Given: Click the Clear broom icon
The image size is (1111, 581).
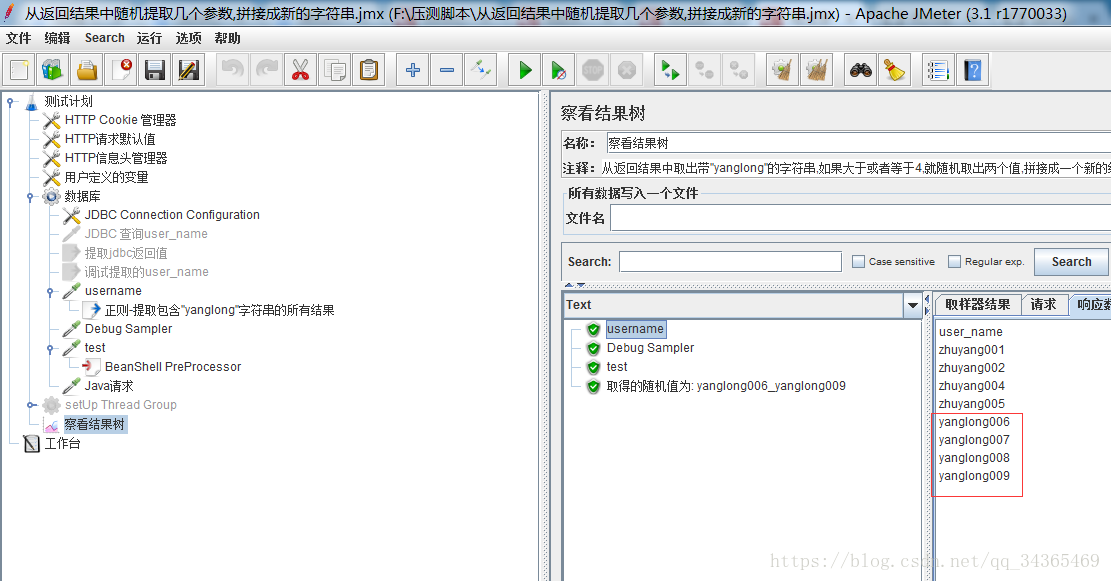Looking at the screenshot, I should 782,70.
